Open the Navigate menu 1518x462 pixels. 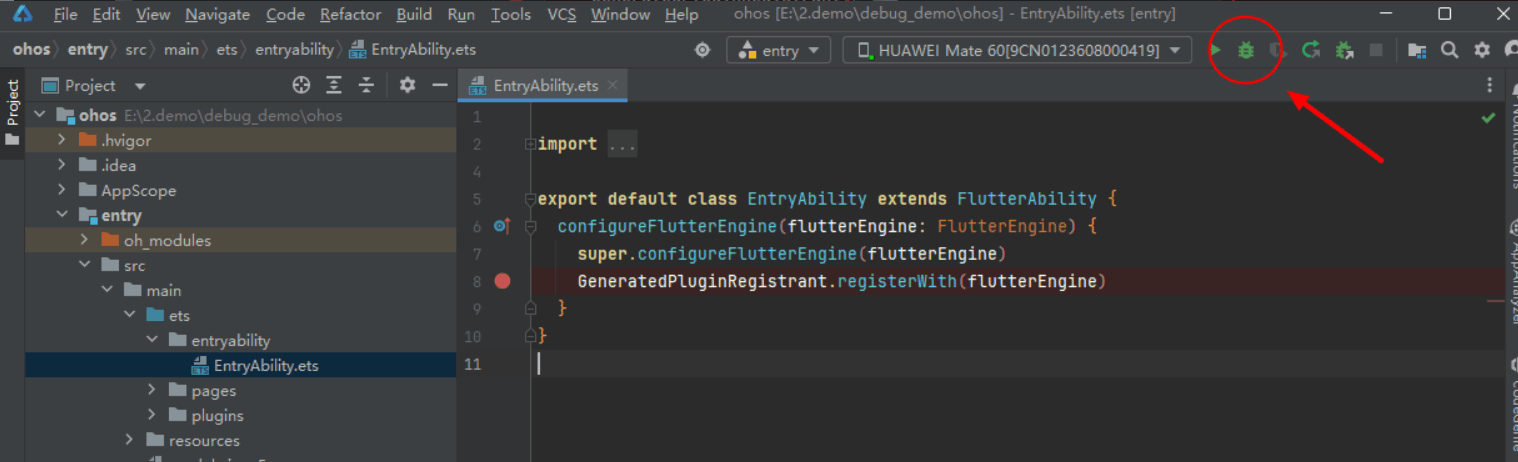pos(217,14)
